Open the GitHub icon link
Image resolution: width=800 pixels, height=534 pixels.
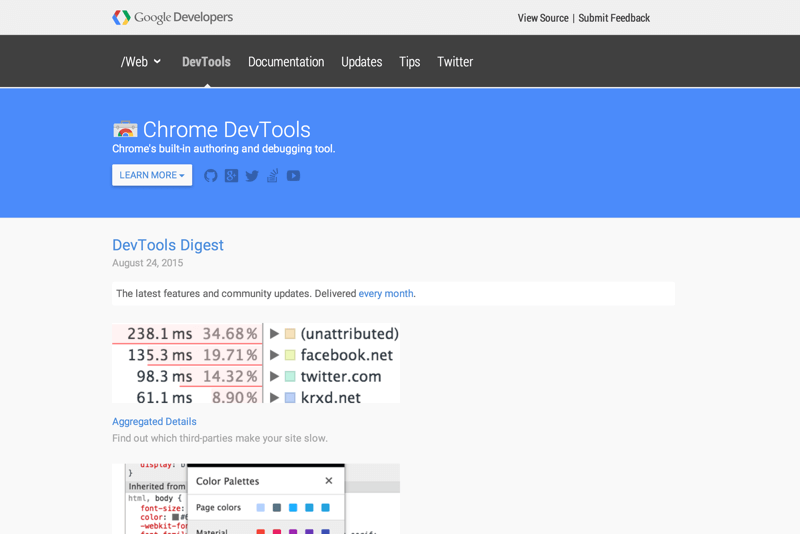(211, 176)
